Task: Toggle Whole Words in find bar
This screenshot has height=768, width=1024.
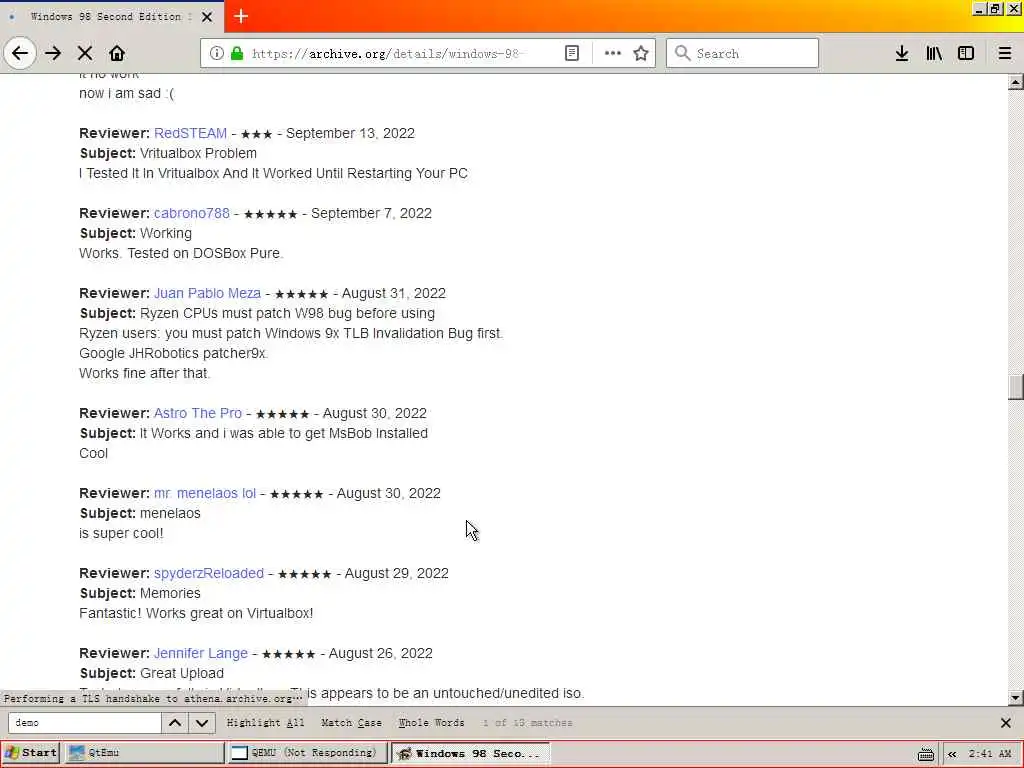Action: (432, 723)
